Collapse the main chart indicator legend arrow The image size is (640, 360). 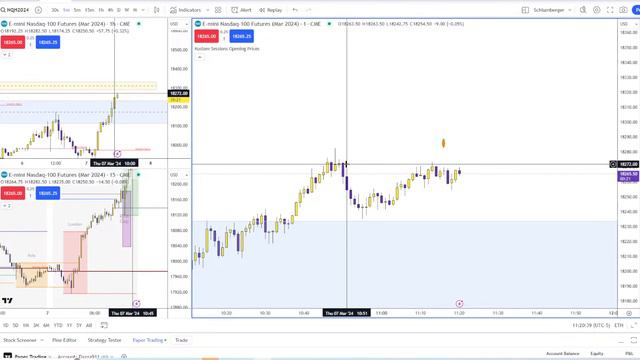(x=200, y=57)
